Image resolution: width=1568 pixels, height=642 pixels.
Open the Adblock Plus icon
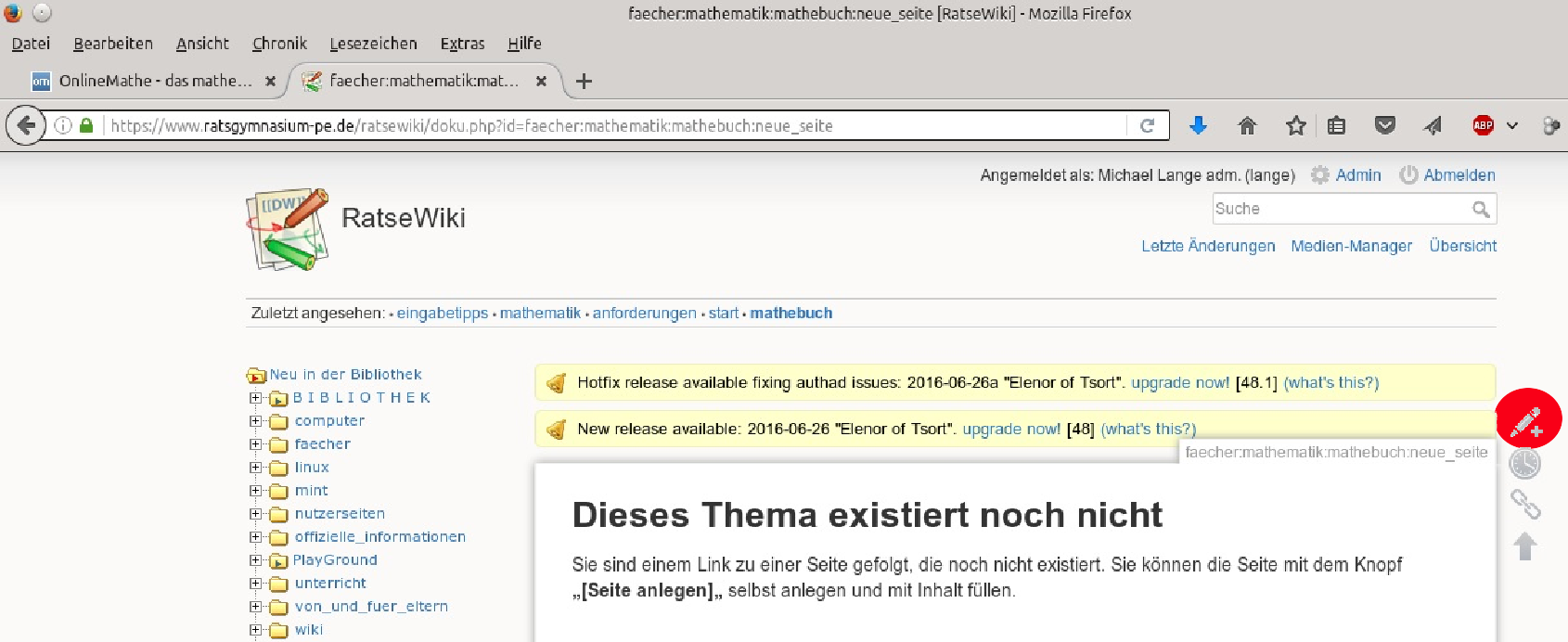click(1483, 125)
